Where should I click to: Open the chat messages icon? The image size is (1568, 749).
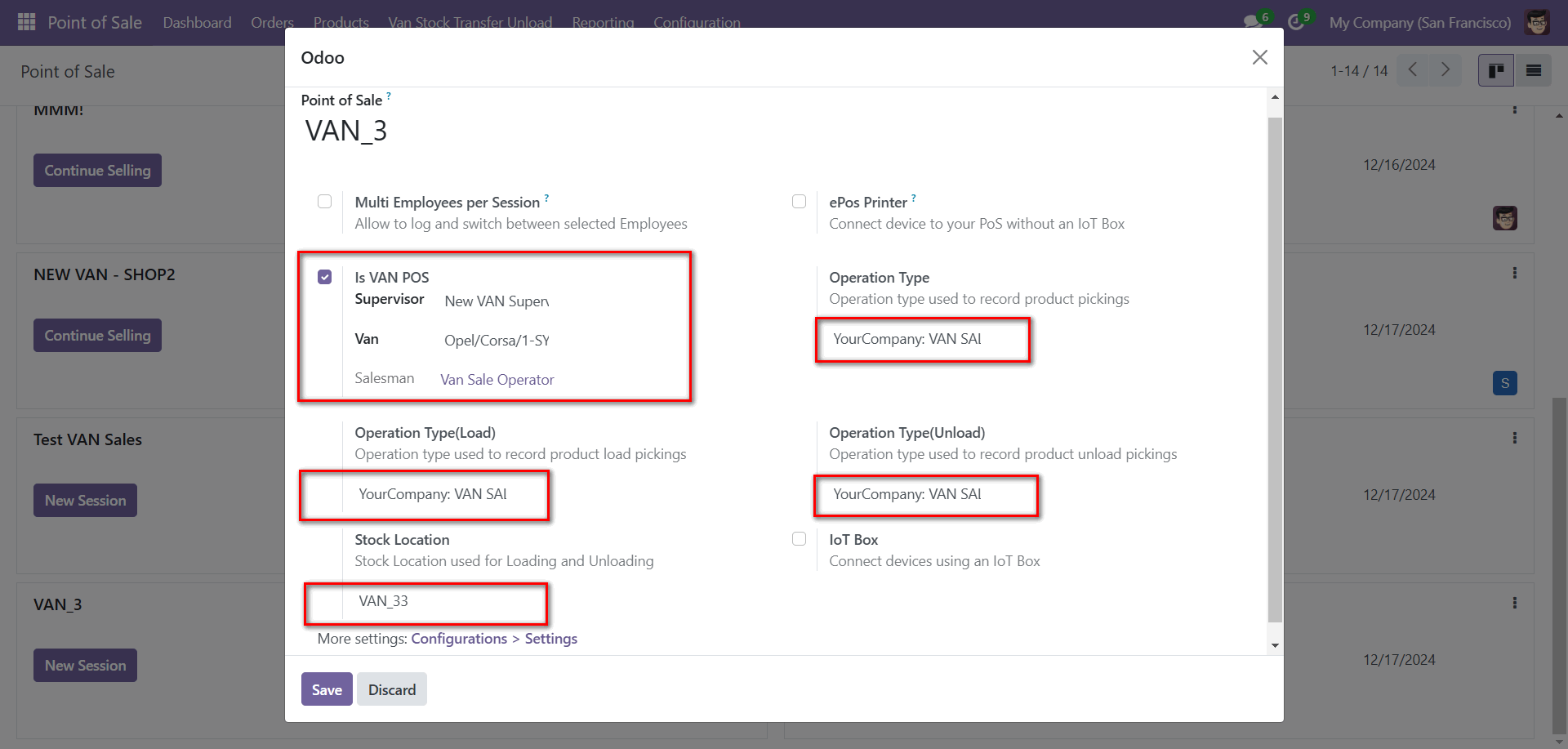1253,22
